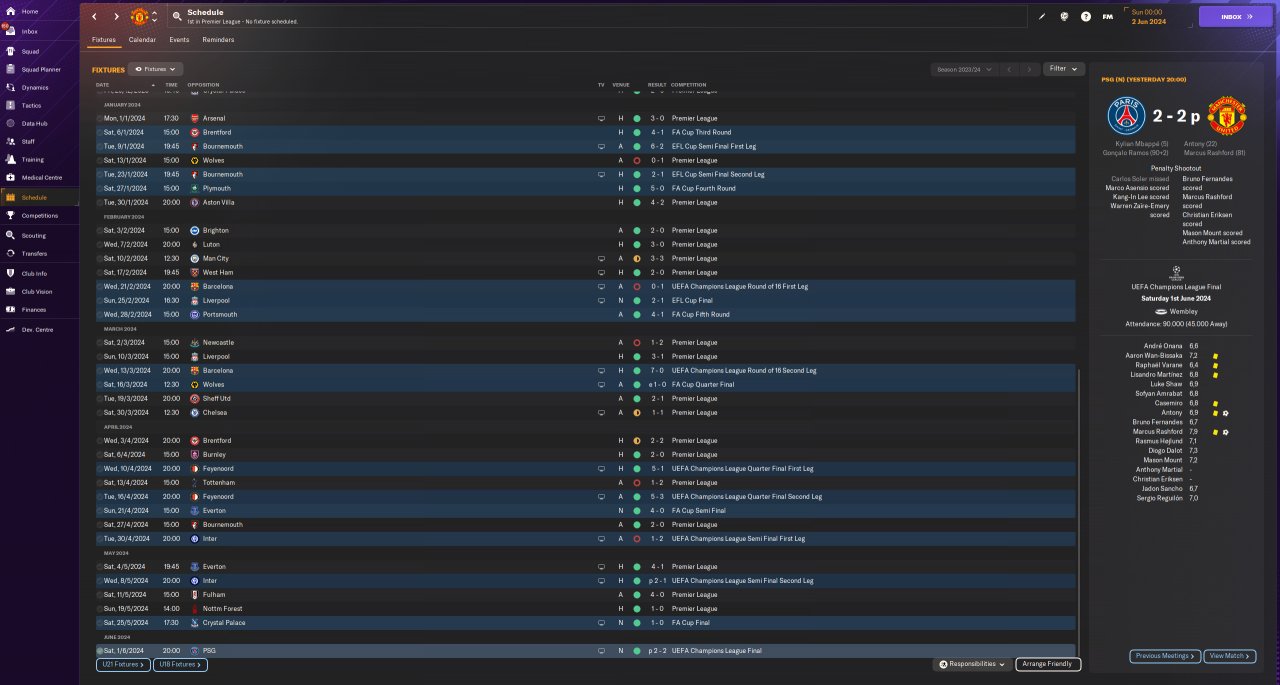The width and height of the screenshot is (1280, 685).
Task: Click the purple INBOX continue button
Action: [1236, 16]
